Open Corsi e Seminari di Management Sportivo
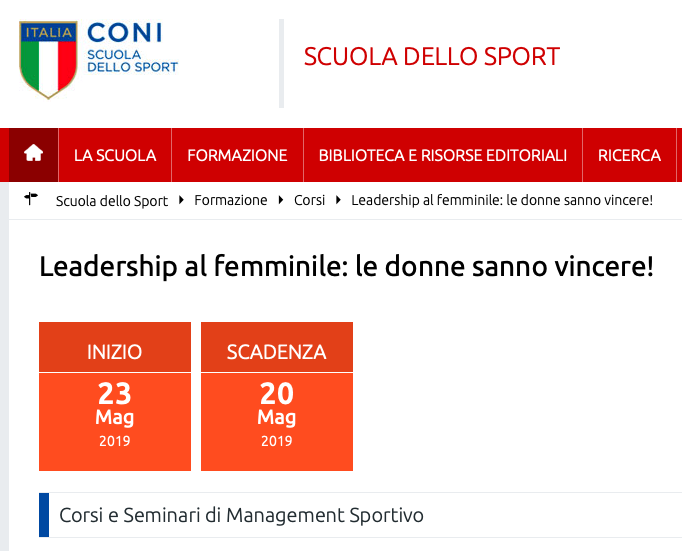Image resolution: width=682 pixels, height=551 pixels. click(241, 515)
